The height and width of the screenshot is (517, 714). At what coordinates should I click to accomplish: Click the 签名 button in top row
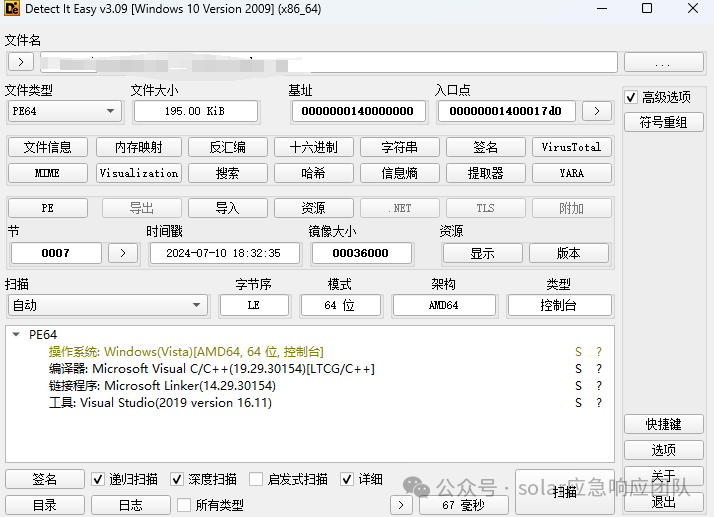point(486,147)
